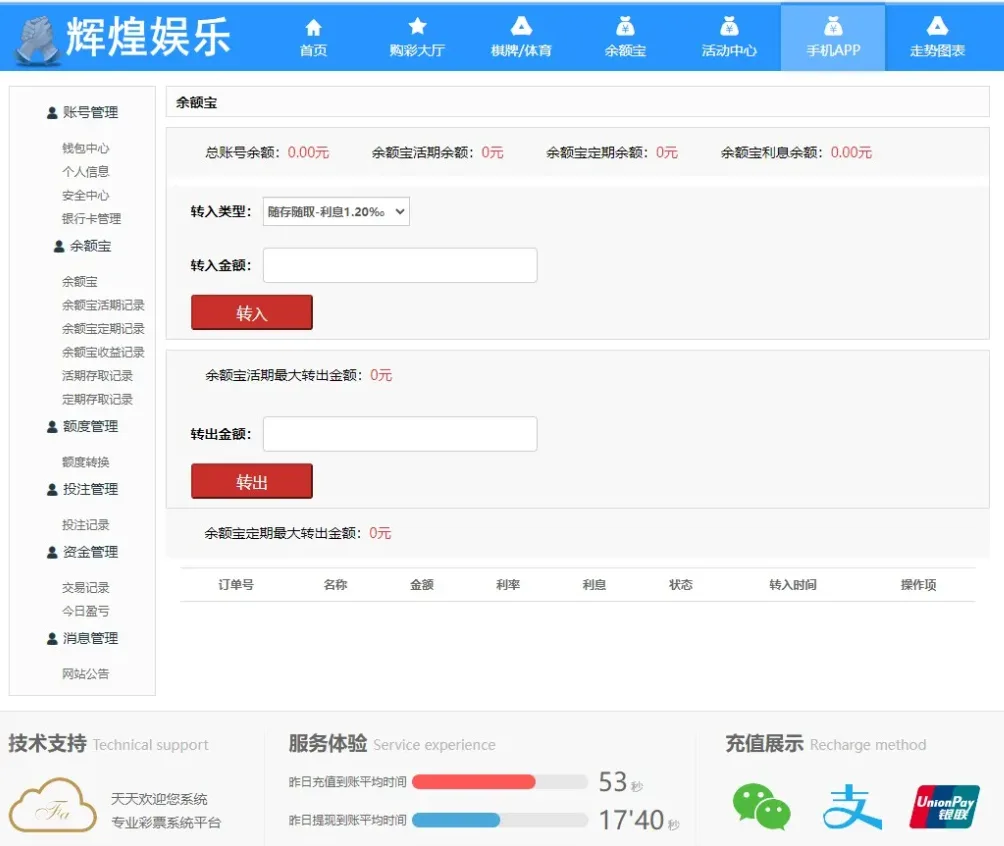The image size is (1004, 846).
Task: Click the 辉煌娱乐 handshake logo icon
Action: point(37,40)
